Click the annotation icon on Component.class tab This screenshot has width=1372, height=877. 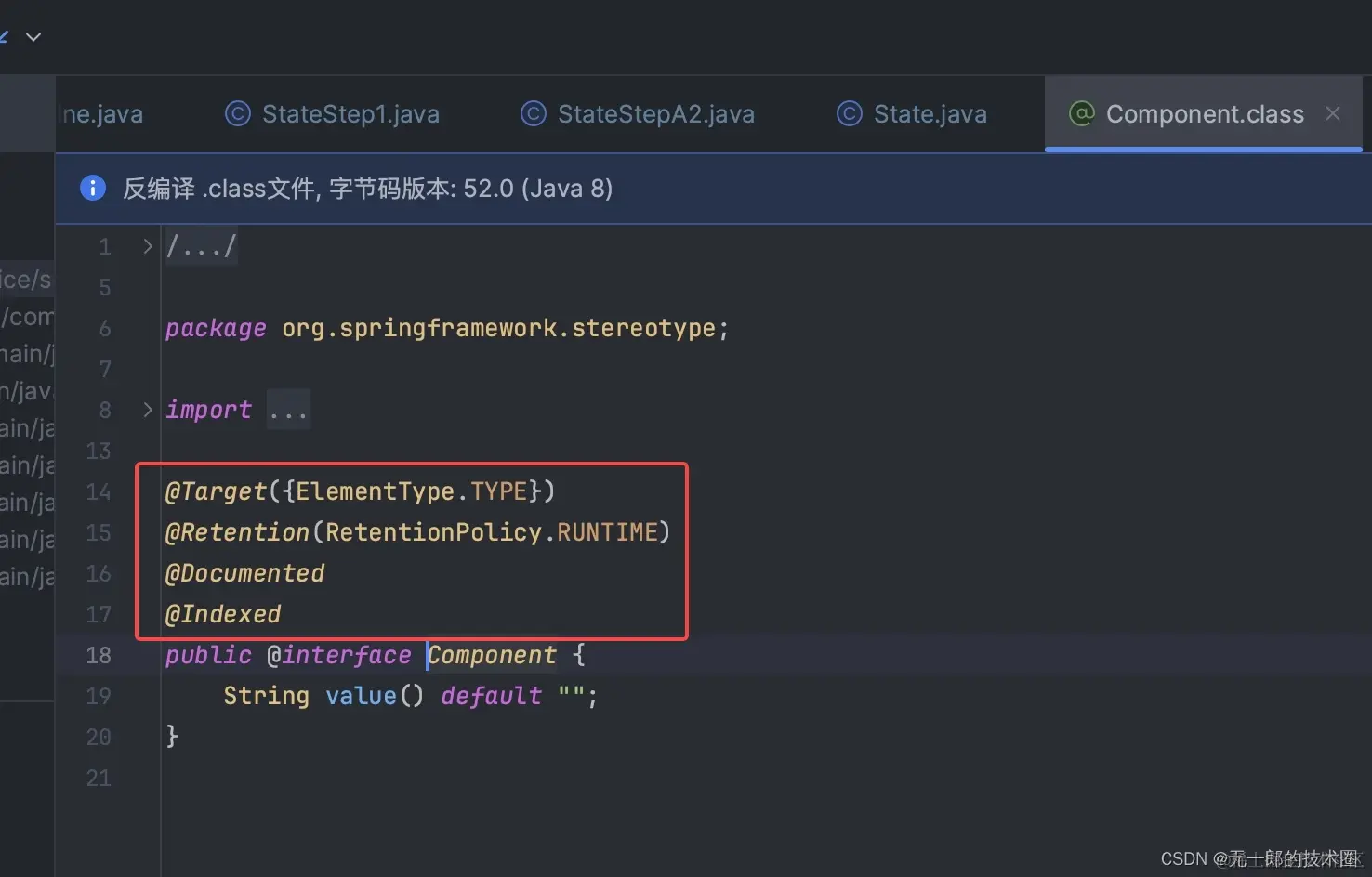pos(1082,113)
